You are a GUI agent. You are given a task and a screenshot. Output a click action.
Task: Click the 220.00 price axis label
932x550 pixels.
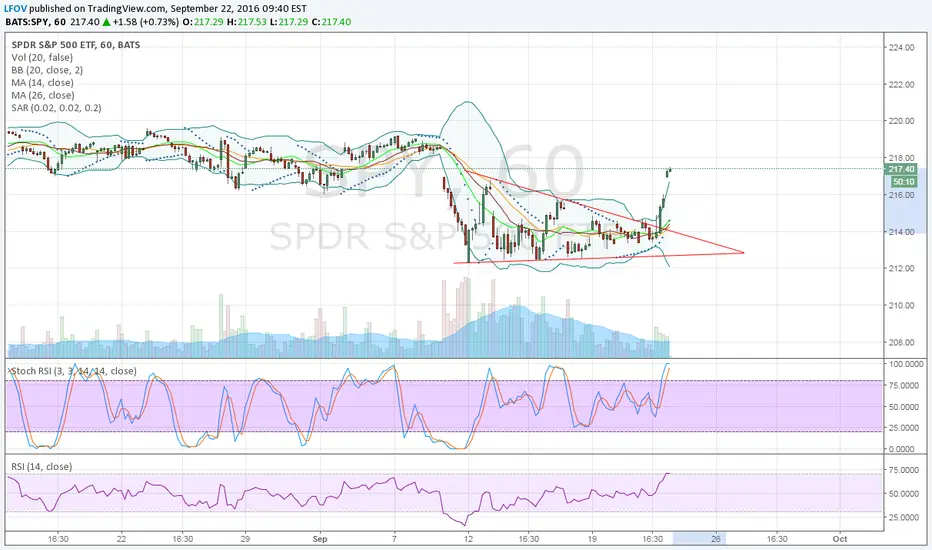(901, 121)
